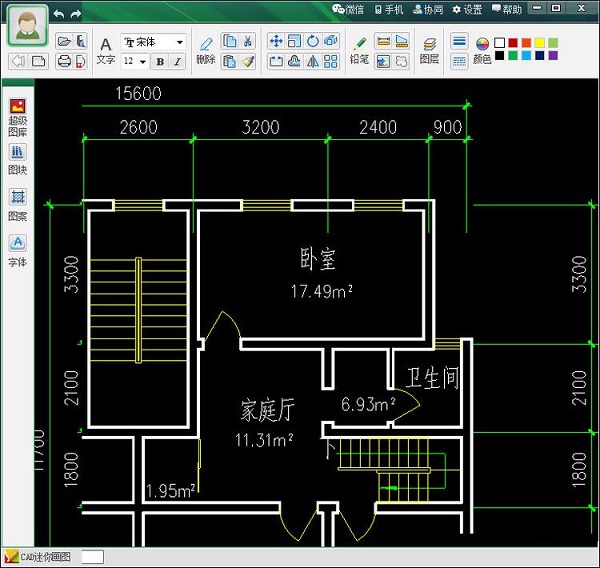The width and height of the screenshot is (600, 568).
Task: Open the 图层 layers panel
Action: tap(429, 49)
